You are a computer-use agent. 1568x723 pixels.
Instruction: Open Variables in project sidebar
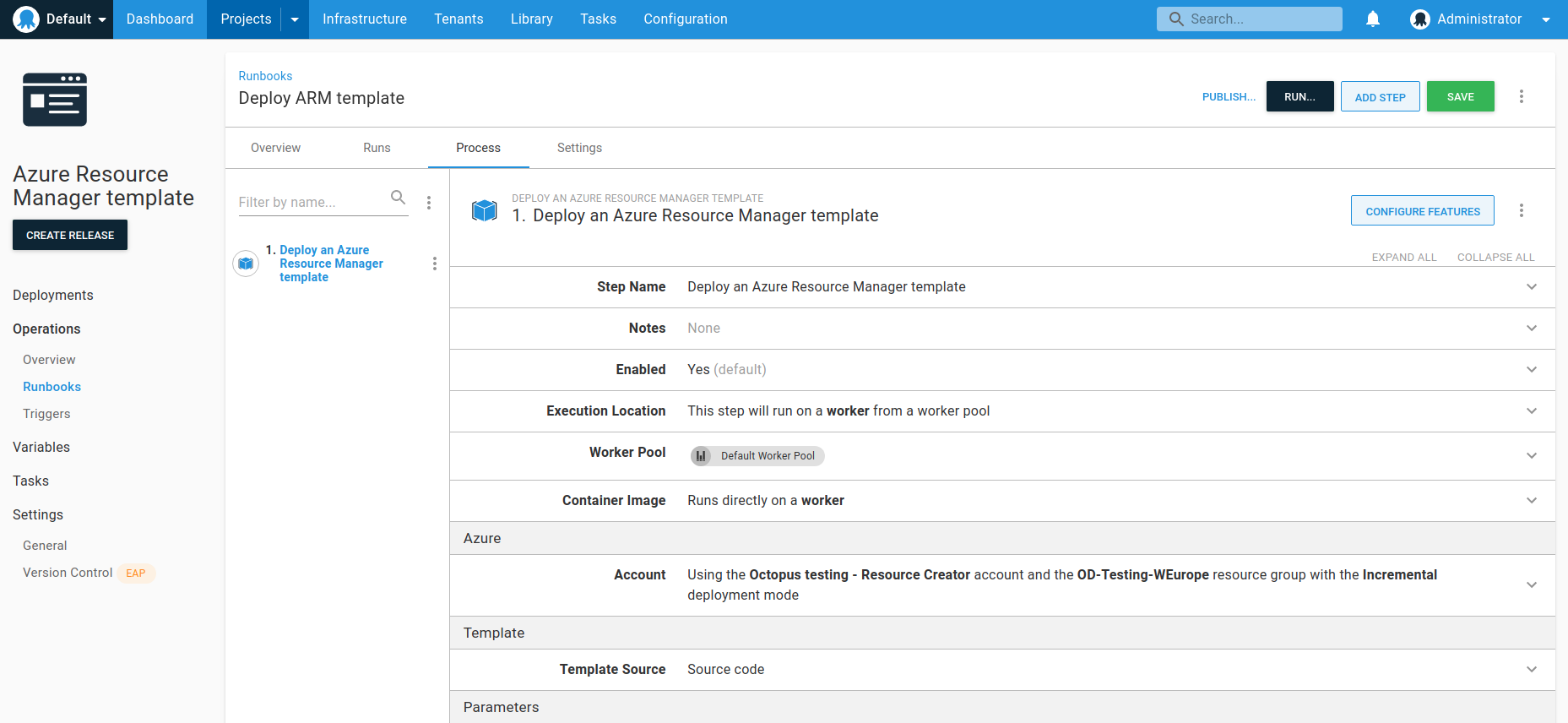point(41,447)
